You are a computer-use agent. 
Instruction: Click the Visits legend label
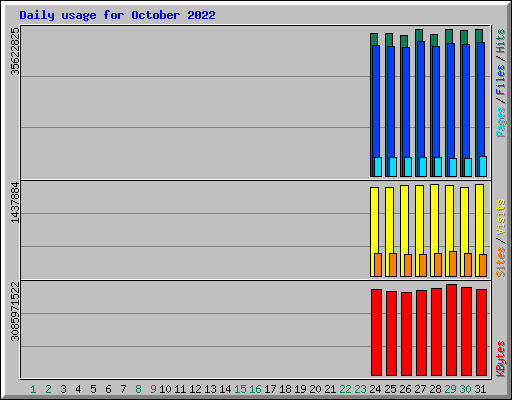tap(501, 218)
